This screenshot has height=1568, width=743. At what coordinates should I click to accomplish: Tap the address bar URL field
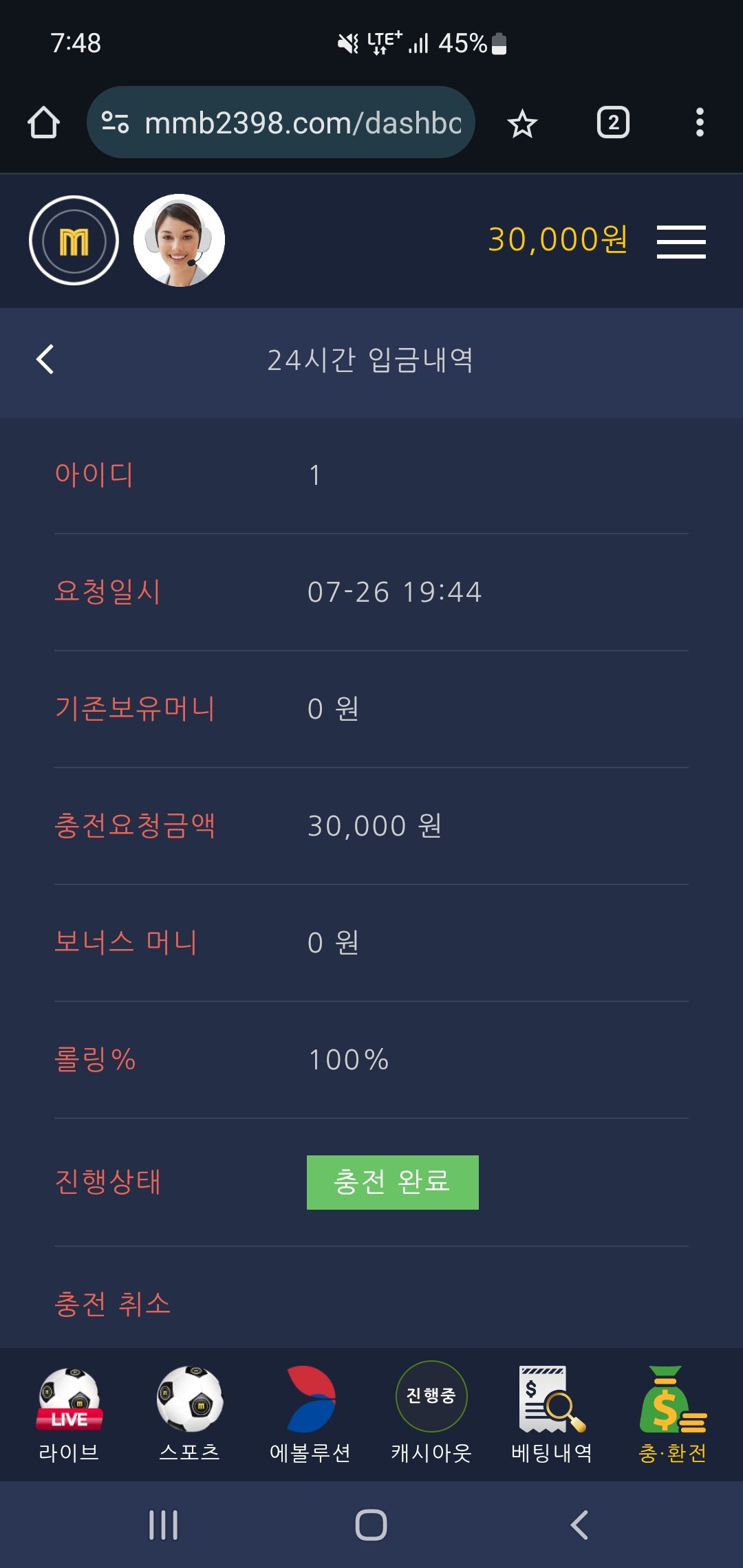[303, 123]
